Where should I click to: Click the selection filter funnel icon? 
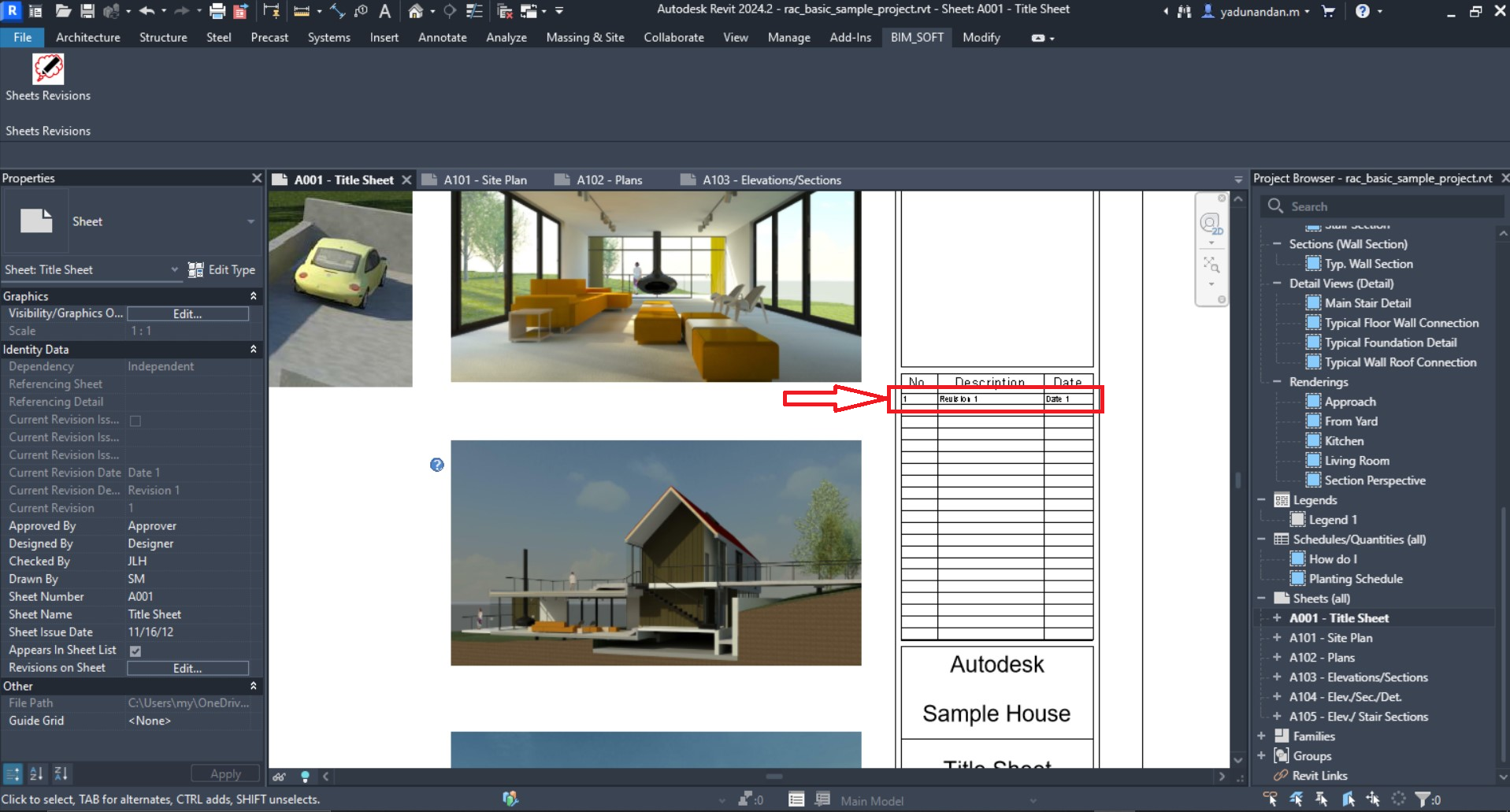tap(1422, 799)
